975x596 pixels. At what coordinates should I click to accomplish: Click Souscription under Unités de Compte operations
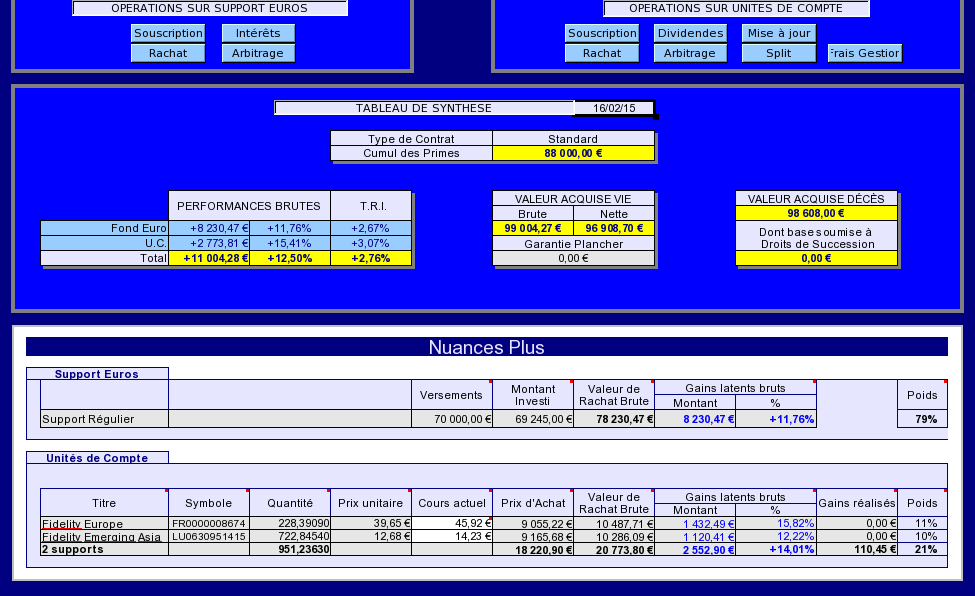tap(602, 33)
